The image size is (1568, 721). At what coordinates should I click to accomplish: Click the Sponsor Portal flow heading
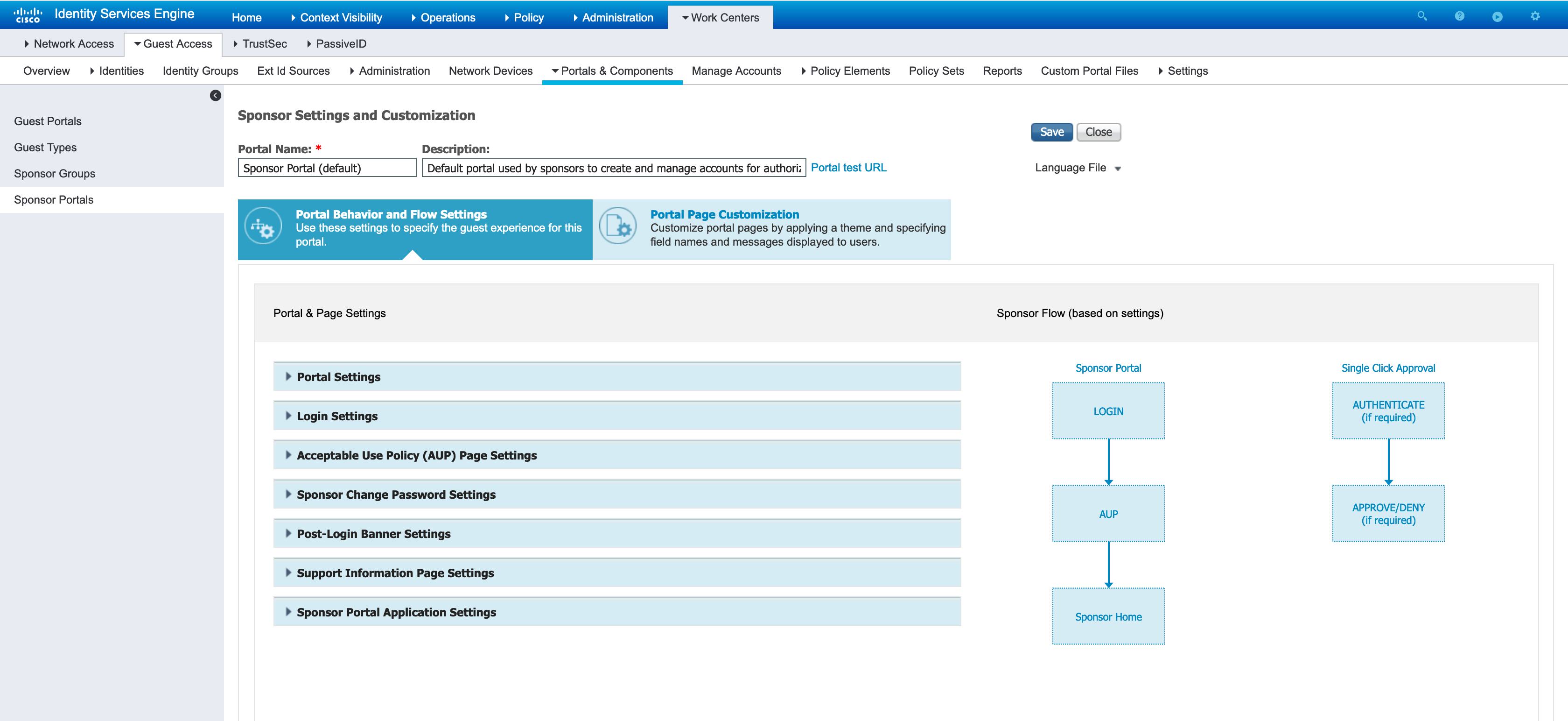[x=1108, y=368]
